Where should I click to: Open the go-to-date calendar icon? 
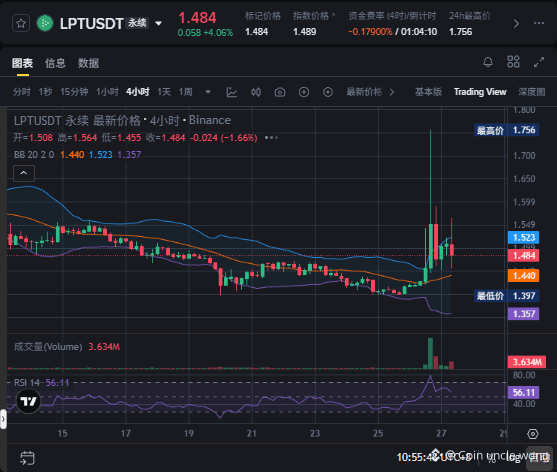27,458
